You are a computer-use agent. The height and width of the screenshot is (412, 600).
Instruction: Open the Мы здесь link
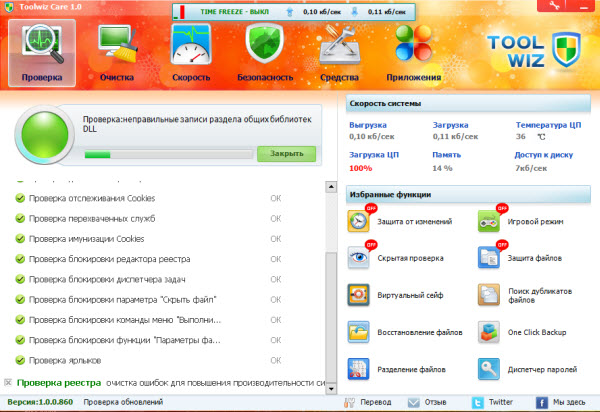tap(569, 402)
